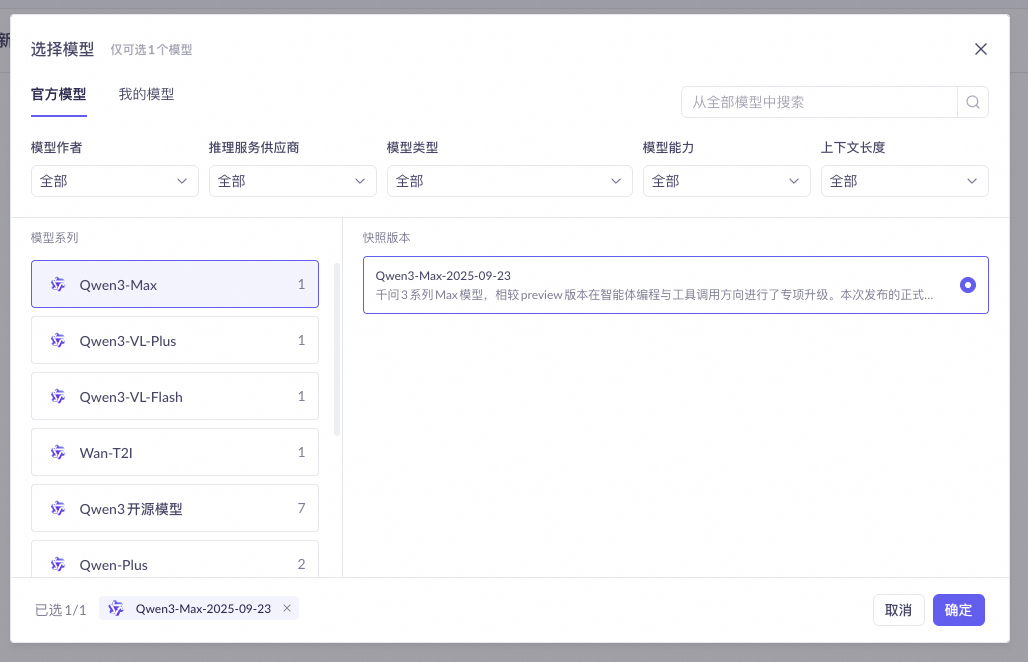Screen dimensions: 1028x662
Task: Click the Qwen logo beside Qwen3-VL-Plus
Action: [58, 340]
